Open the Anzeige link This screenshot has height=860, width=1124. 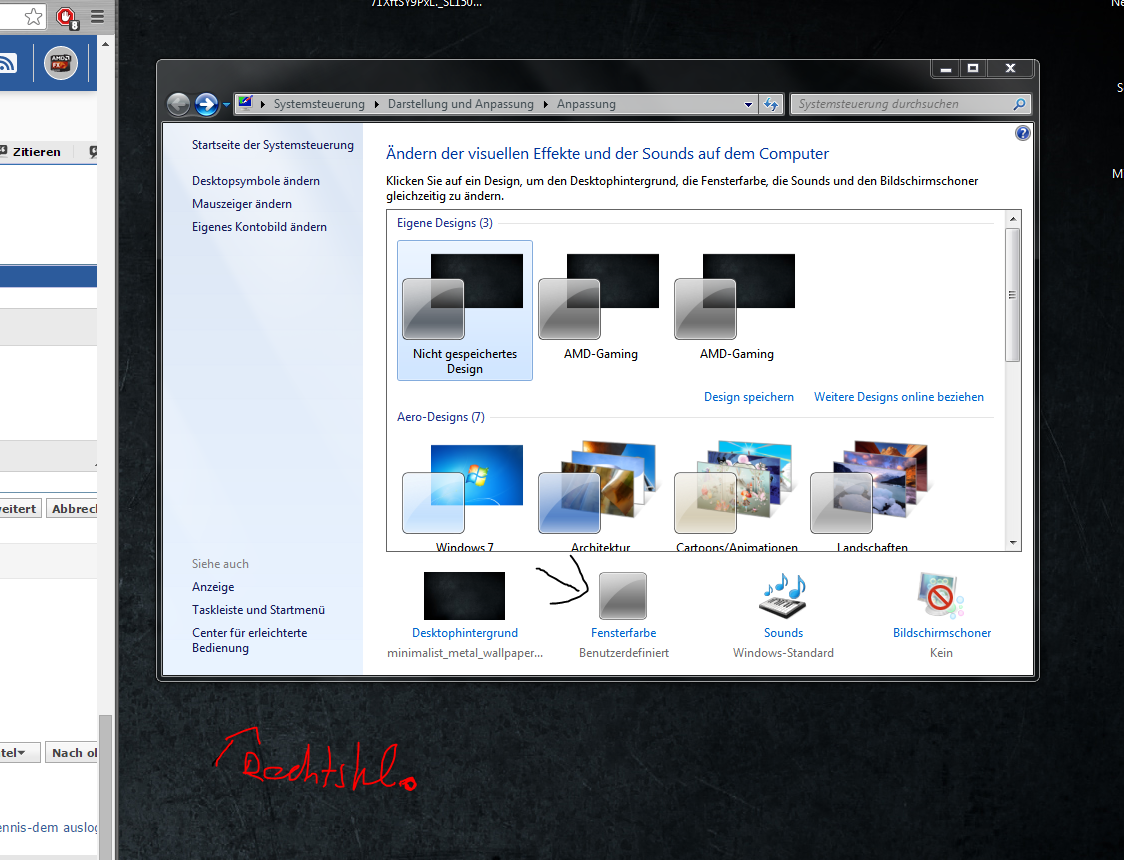click(x=213, y=586)
